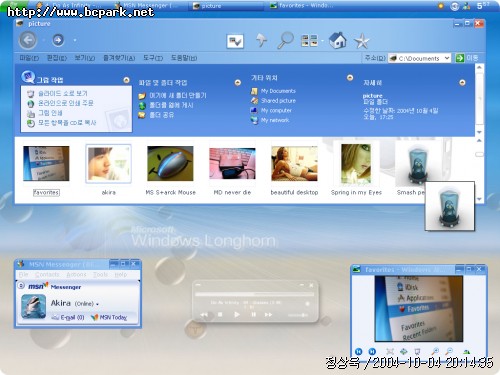This screenshot has height=375, width=500.
Task: Zoom in within the Favorites viewer
Action: tap(435, 351)
